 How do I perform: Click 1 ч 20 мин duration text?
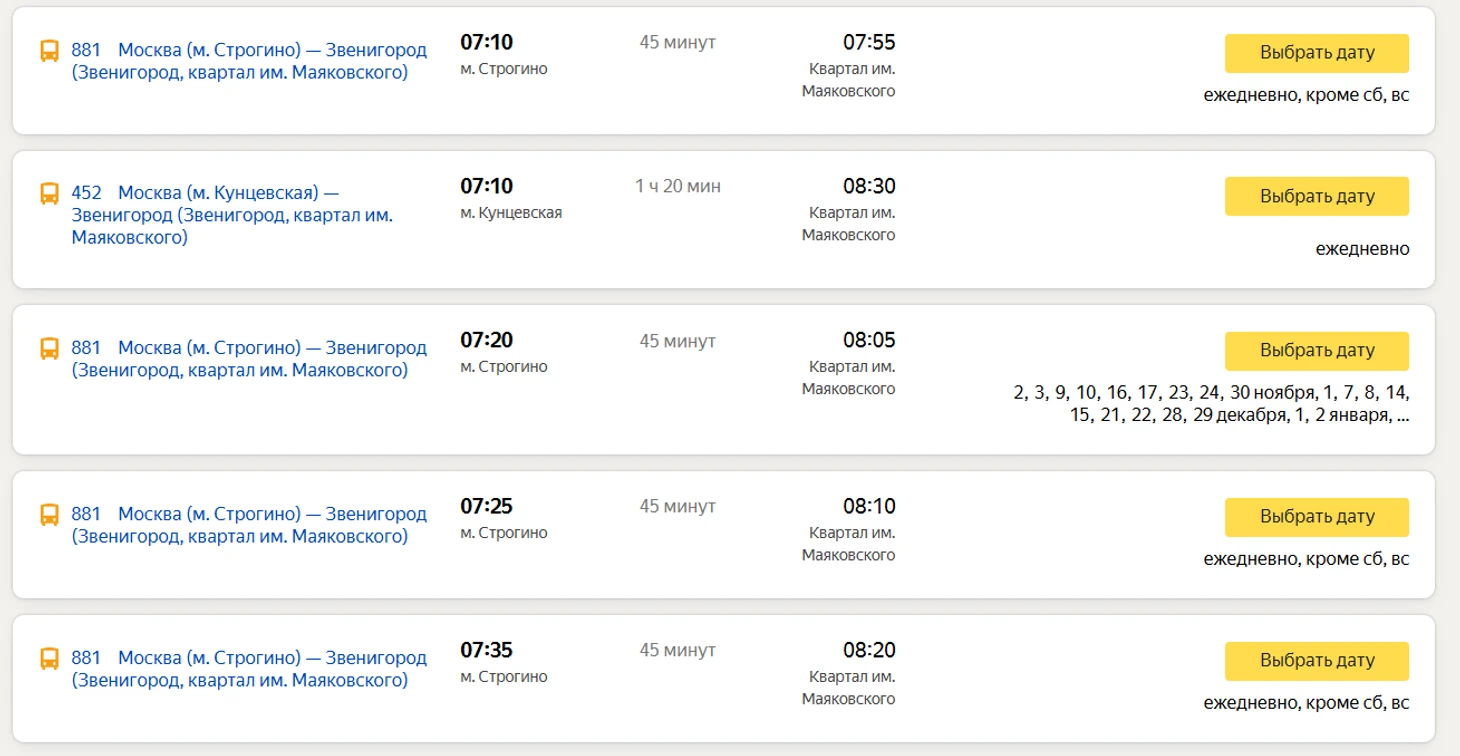click(x=677, y=186)
